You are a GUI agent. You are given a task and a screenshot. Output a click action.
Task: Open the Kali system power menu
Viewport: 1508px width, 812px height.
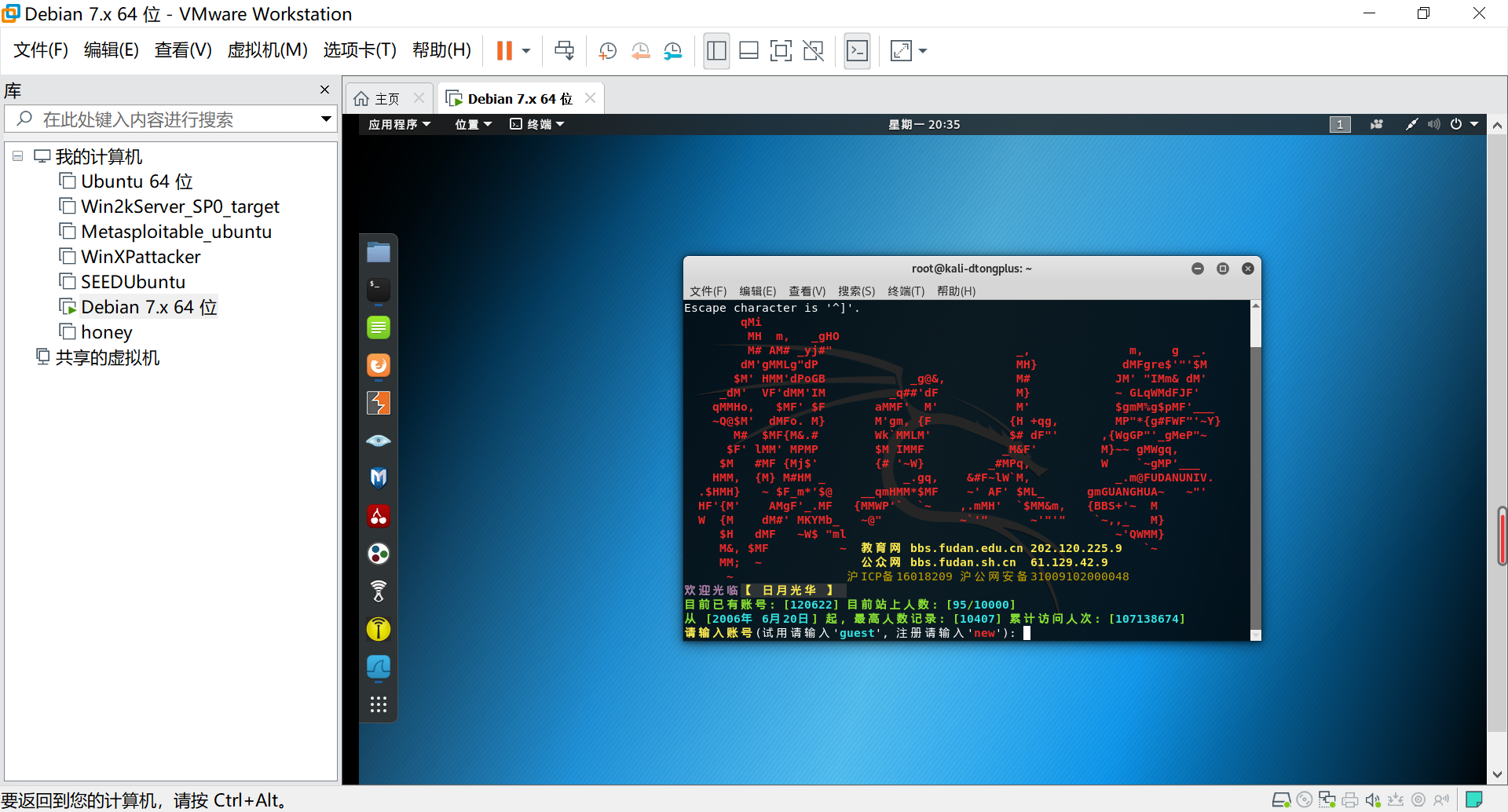pyautogui.click(x=1465, y=124)
